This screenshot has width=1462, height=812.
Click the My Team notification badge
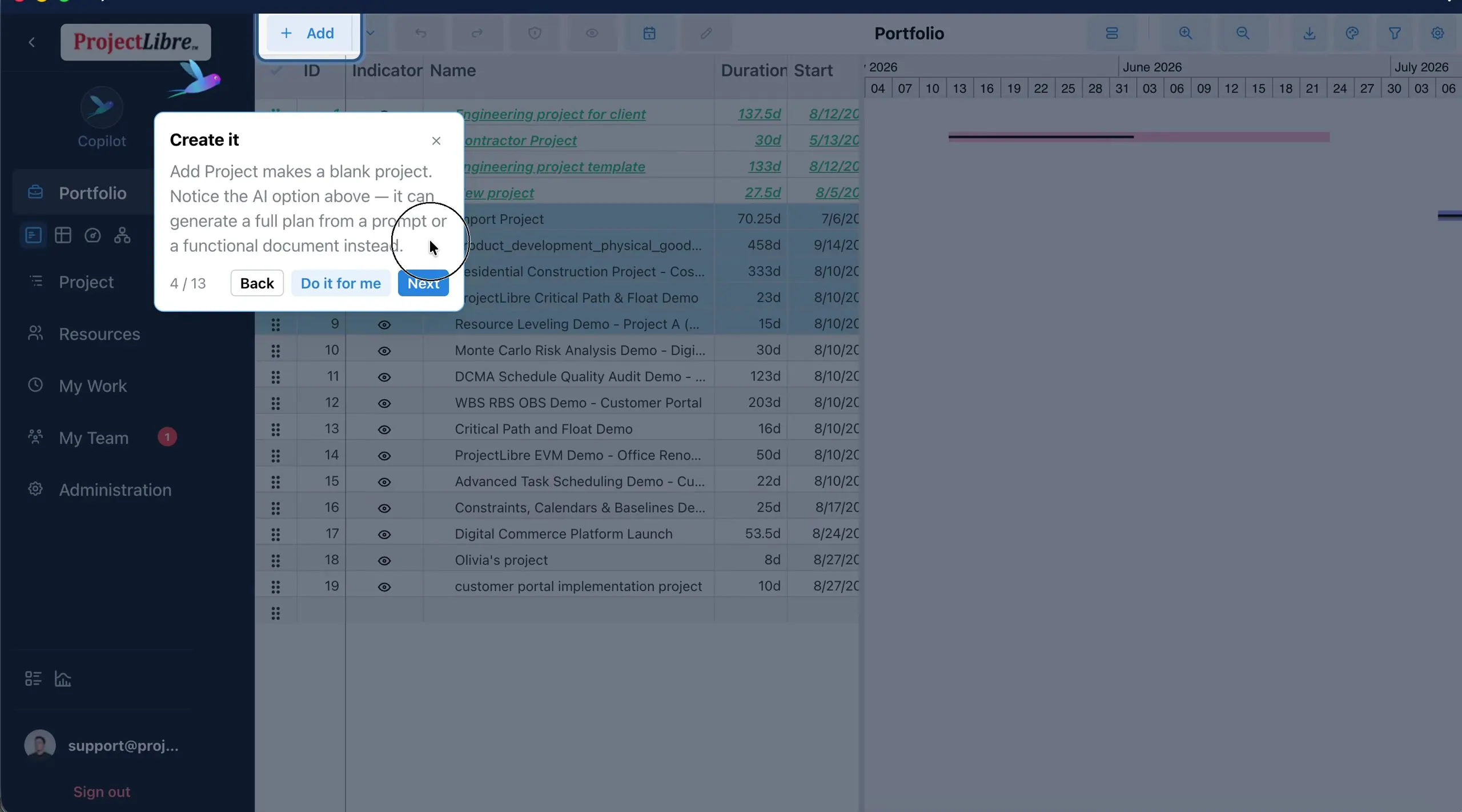[x=167, y=437]
